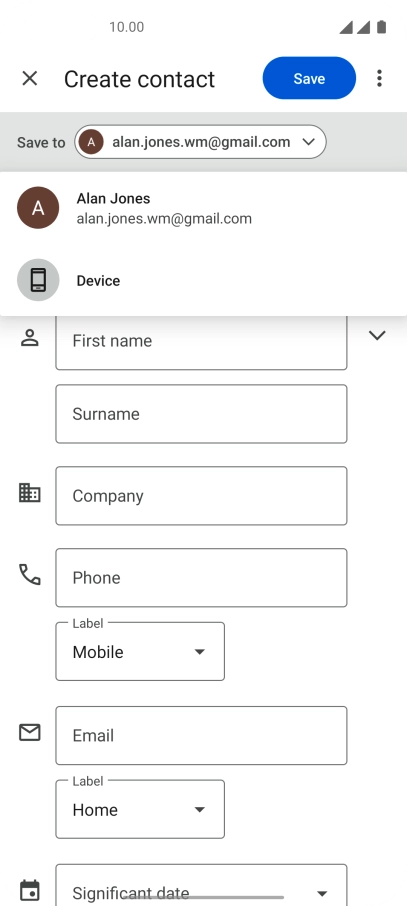This screenshot has height=906, width=407.
Task: Focus the Phone number field
Action: pos(201,578)
